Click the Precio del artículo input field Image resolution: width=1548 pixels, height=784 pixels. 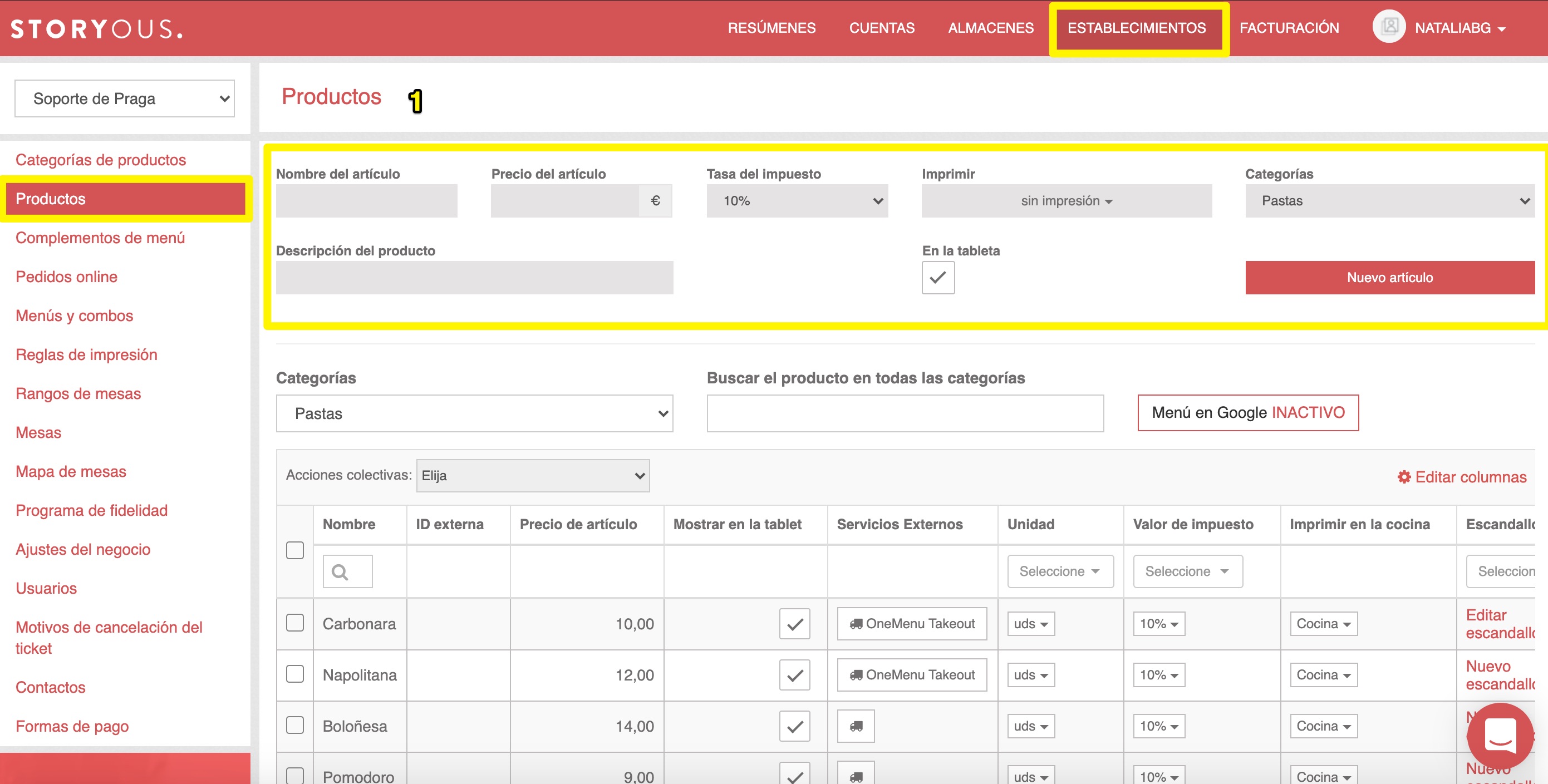(565, 201)
